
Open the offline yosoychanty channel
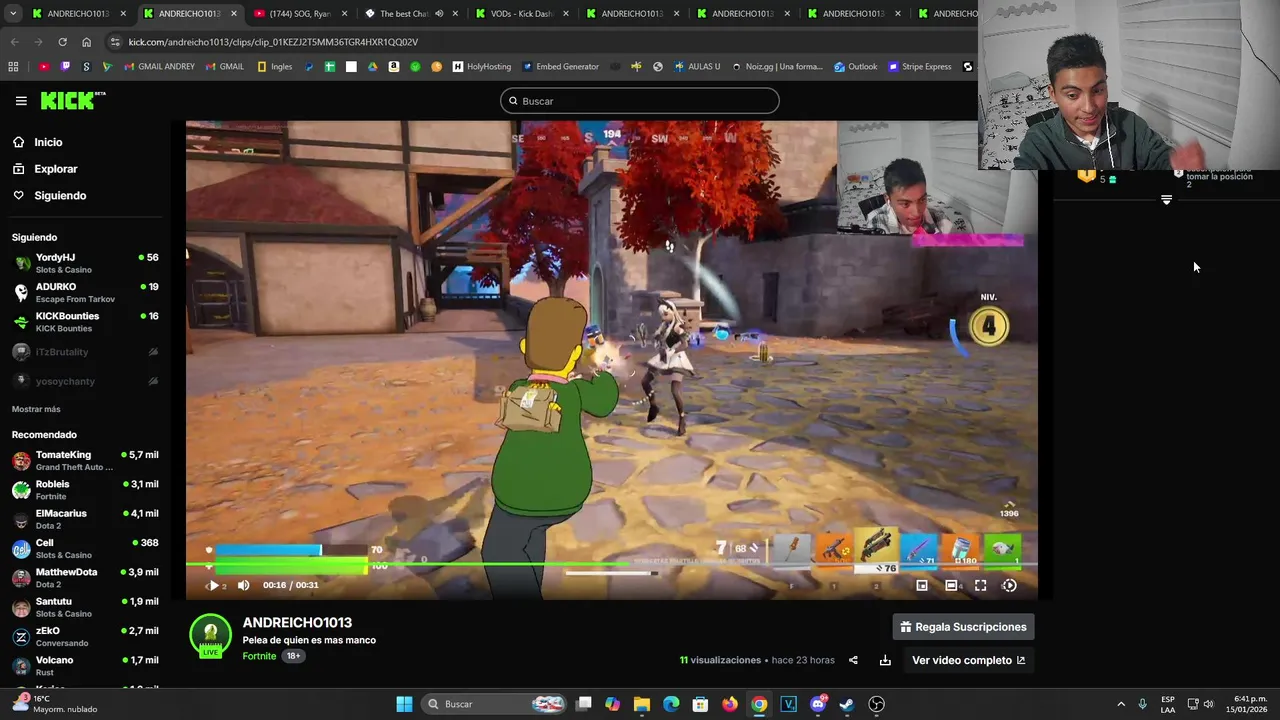(x=85, y=381)
